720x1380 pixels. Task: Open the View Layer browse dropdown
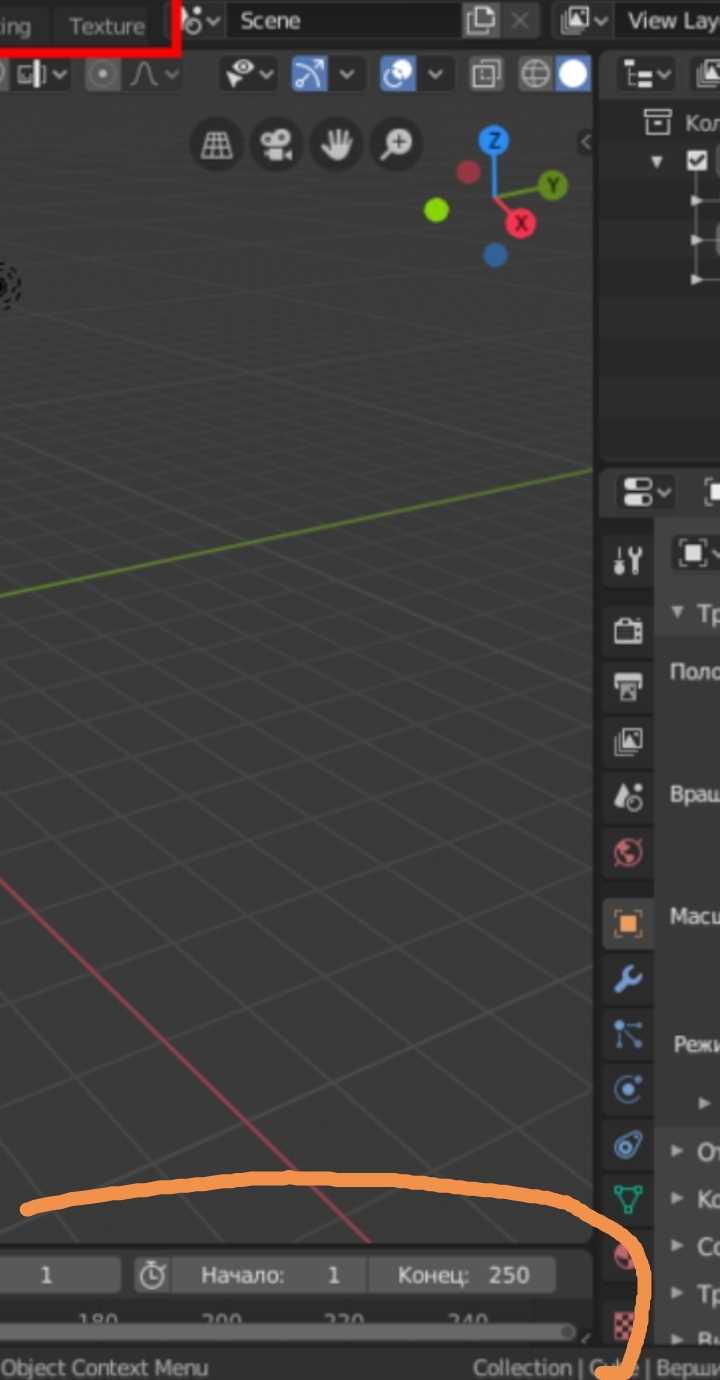(x=585, y=20)
